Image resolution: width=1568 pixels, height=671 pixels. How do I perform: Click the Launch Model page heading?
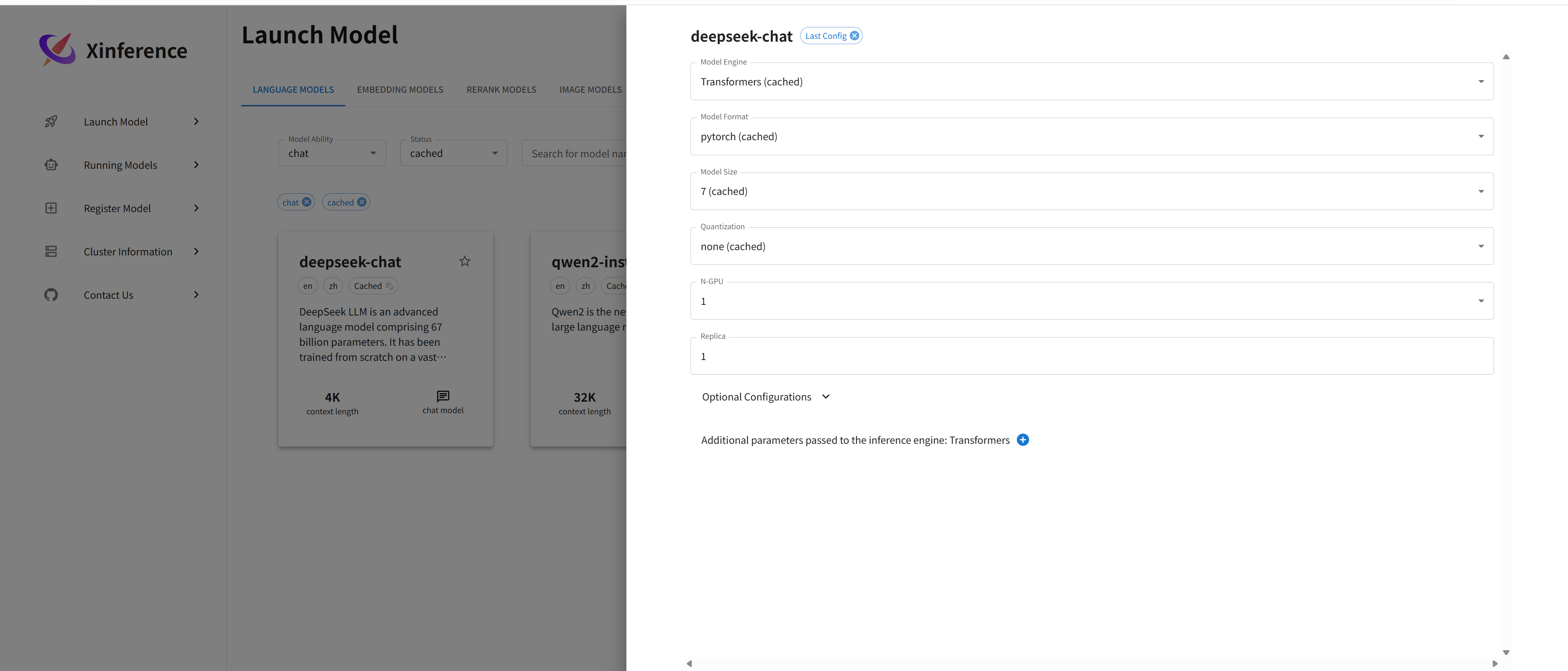point(320,35)
